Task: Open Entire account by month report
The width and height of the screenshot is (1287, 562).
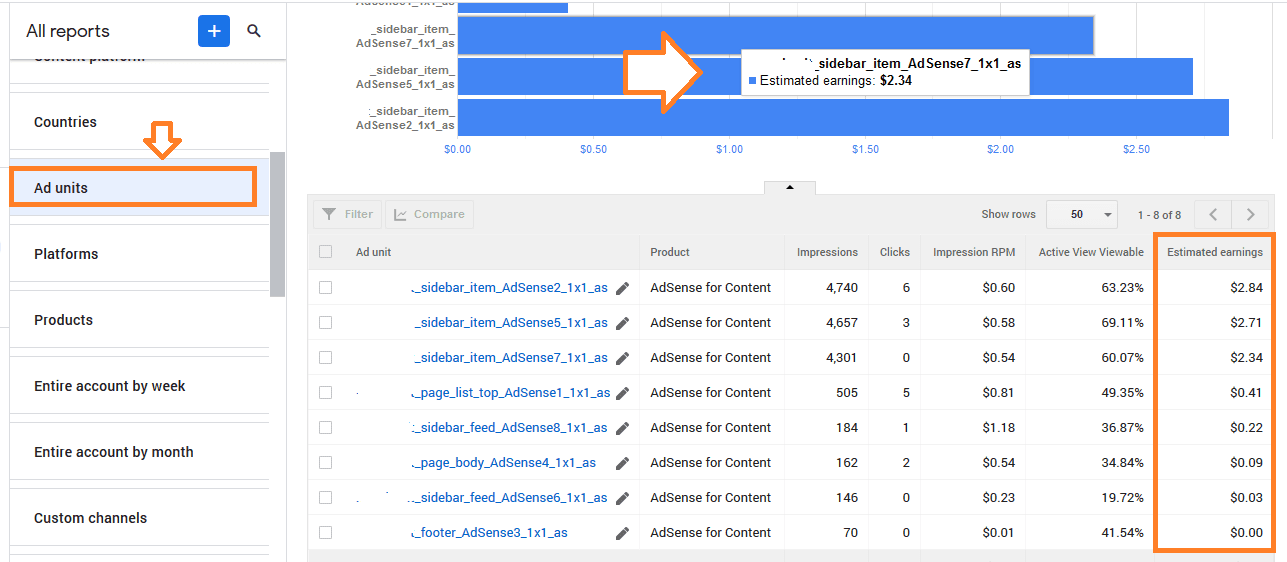Action: pyautogui.click(x=139, y=452)
